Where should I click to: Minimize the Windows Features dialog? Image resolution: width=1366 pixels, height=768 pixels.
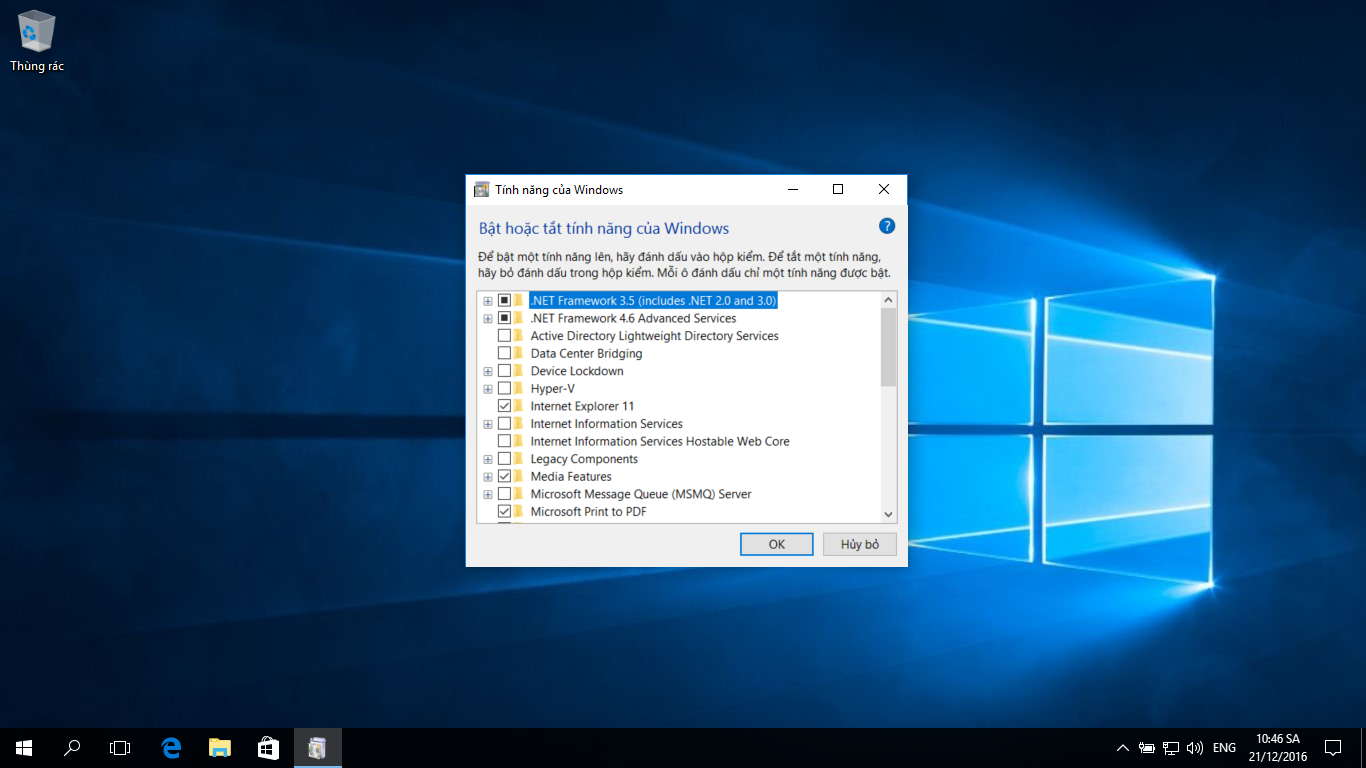(792, 189)
